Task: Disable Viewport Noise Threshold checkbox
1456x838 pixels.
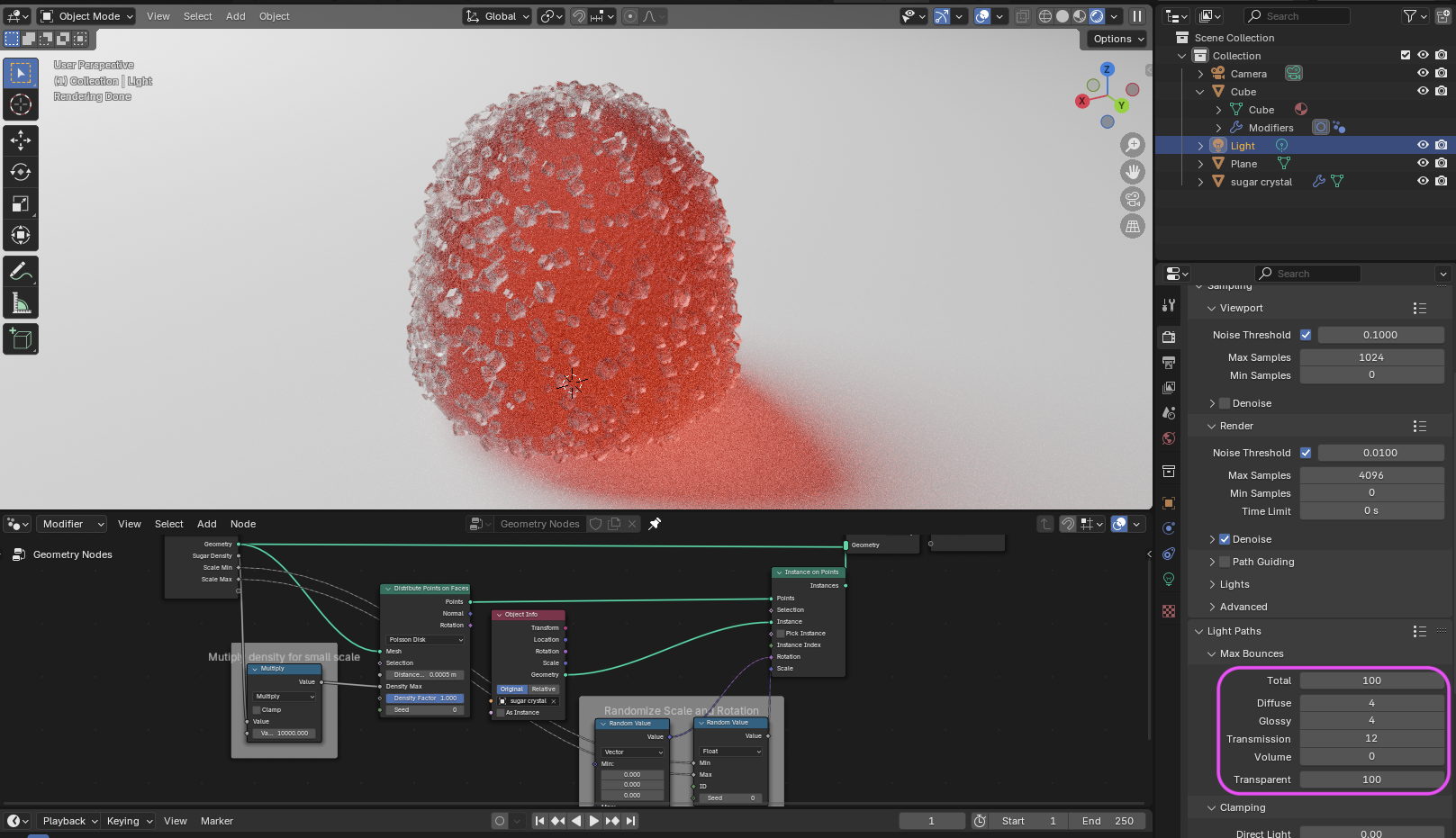Action: pyautogui.click(x=1306, y=335)
